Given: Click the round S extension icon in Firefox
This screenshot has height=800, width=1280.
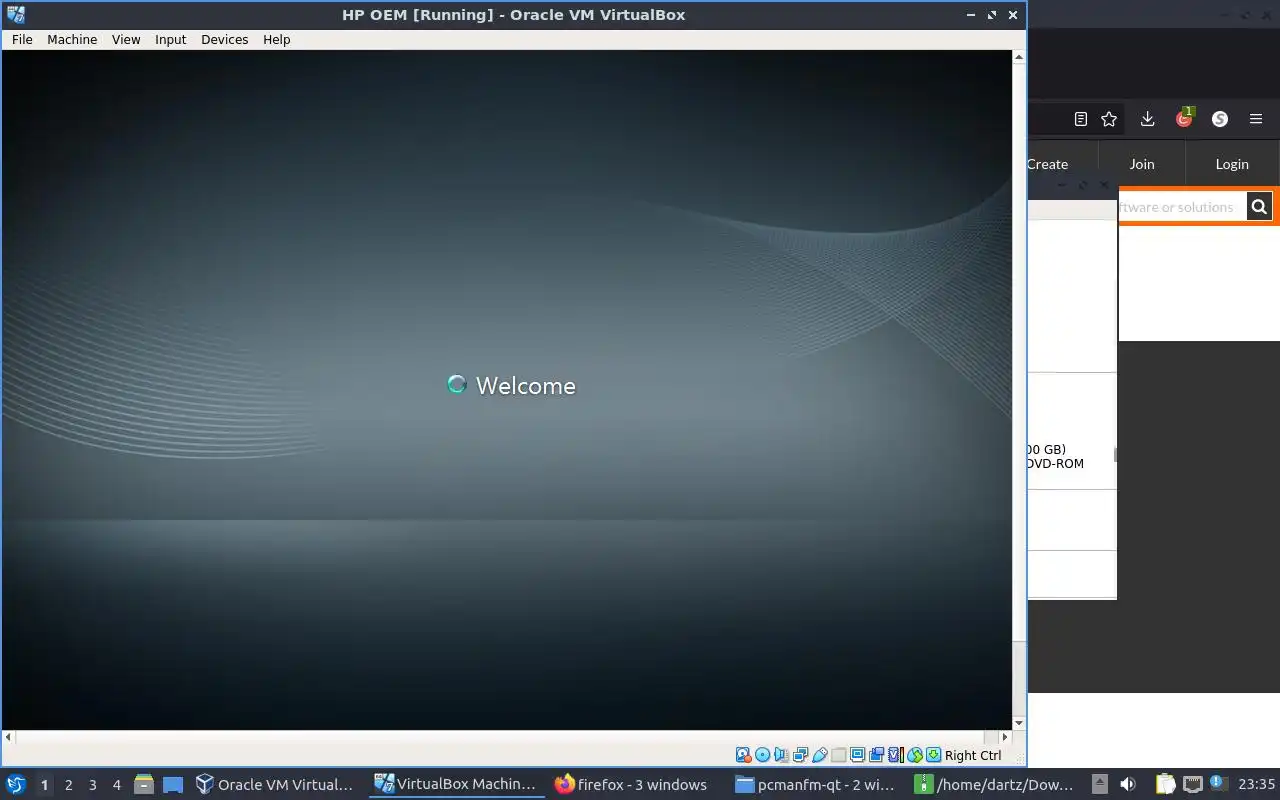Looking at the screenshot, I should click(x=1220, y=119).
